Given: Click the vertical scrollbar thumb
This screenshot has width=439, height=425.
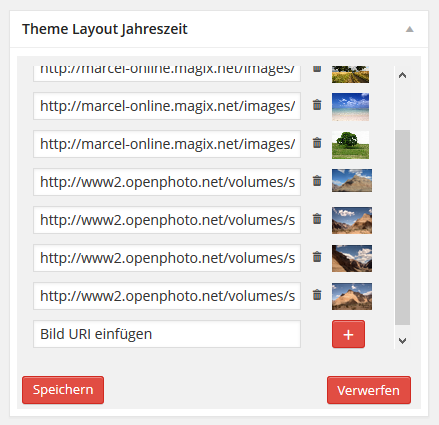Looking at the screenshot, I should 402,227.
